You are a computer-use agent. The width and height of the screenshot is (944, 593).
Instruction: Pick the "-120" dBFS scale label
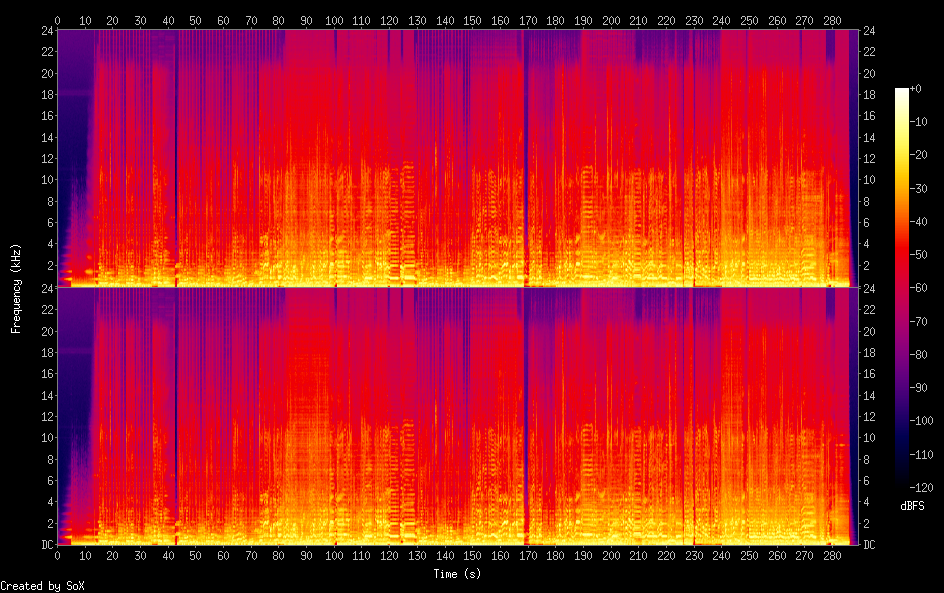tap(921, 488)
